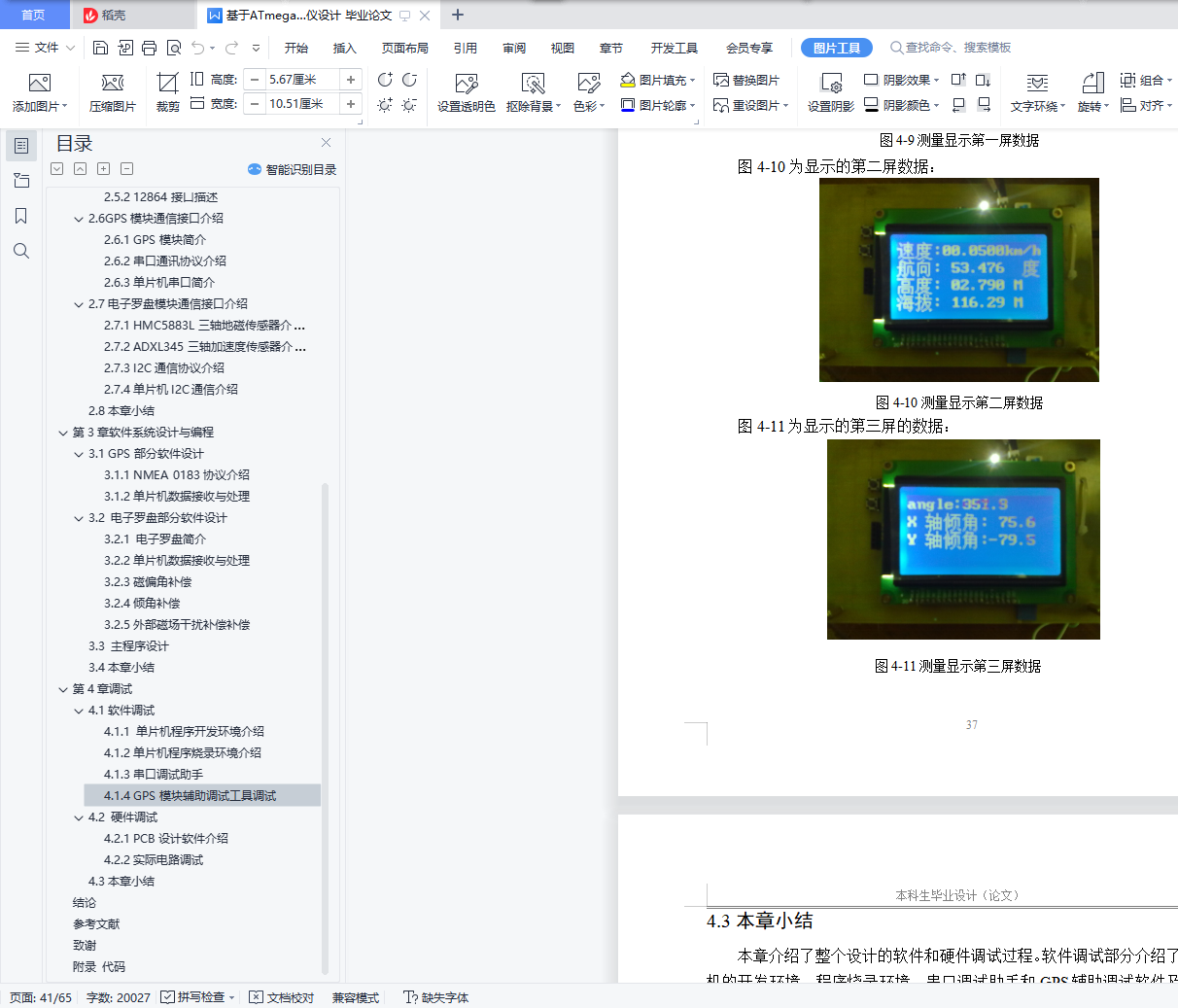The height and width of the screenshot is (1008, 1178).
Task: Click the 添加图片 picture icon
Action: click(x=40, y=84)
